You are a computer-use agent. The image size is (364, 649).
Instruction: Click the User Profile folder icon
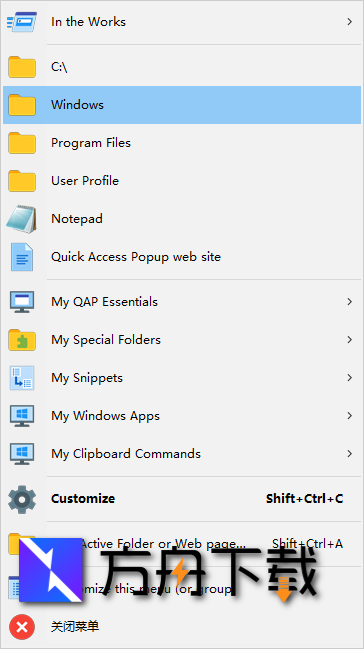(22, 181)
